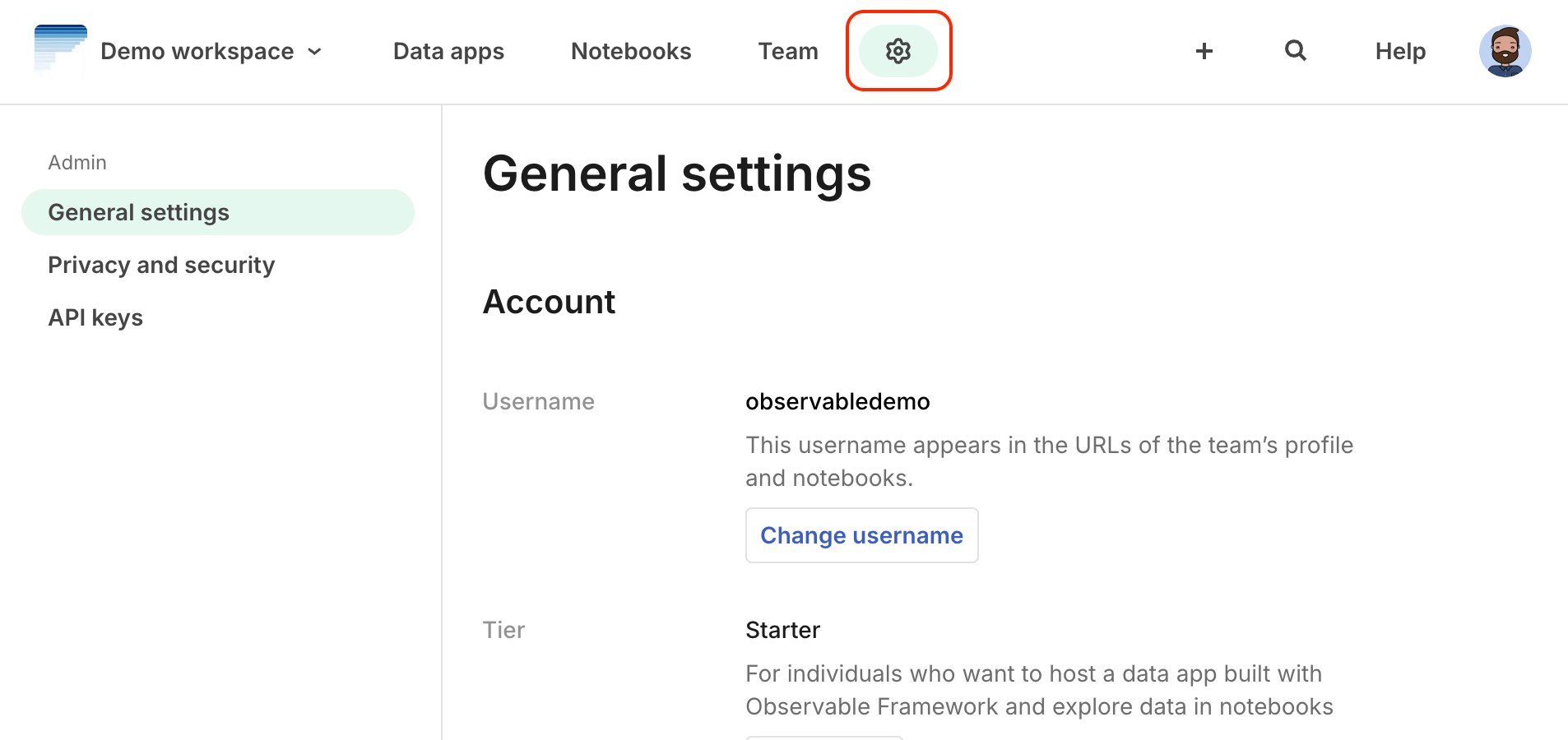1568x740 pixels.
Task: Click the Account section heading
Action: pyautogui.click(x=549, y=302)
